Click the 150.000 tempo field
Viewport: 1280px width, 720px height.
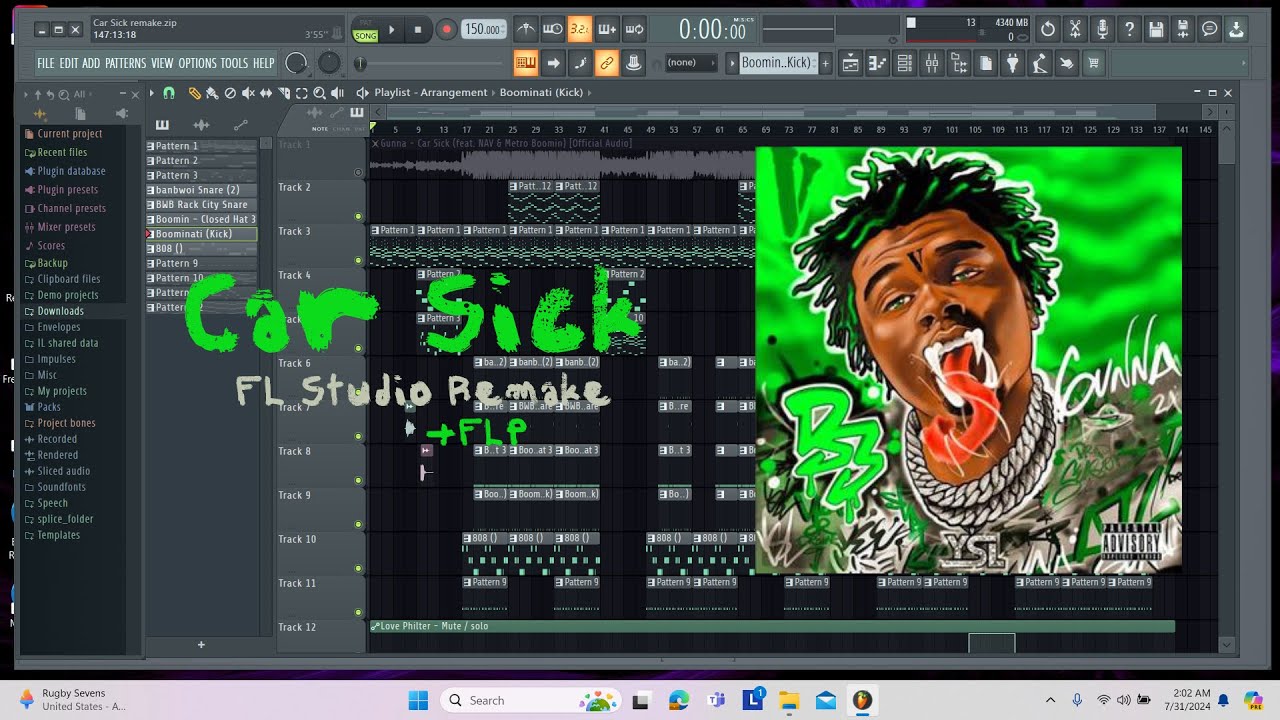484,30
